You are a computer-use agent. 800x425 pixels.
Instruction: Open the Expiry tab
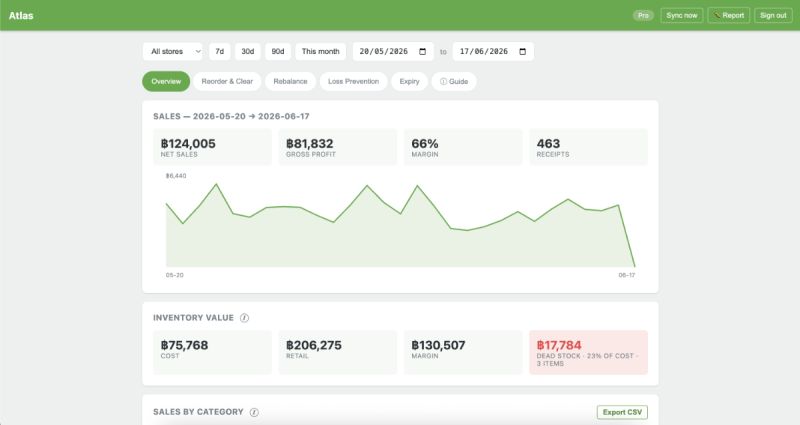(409, 82)
